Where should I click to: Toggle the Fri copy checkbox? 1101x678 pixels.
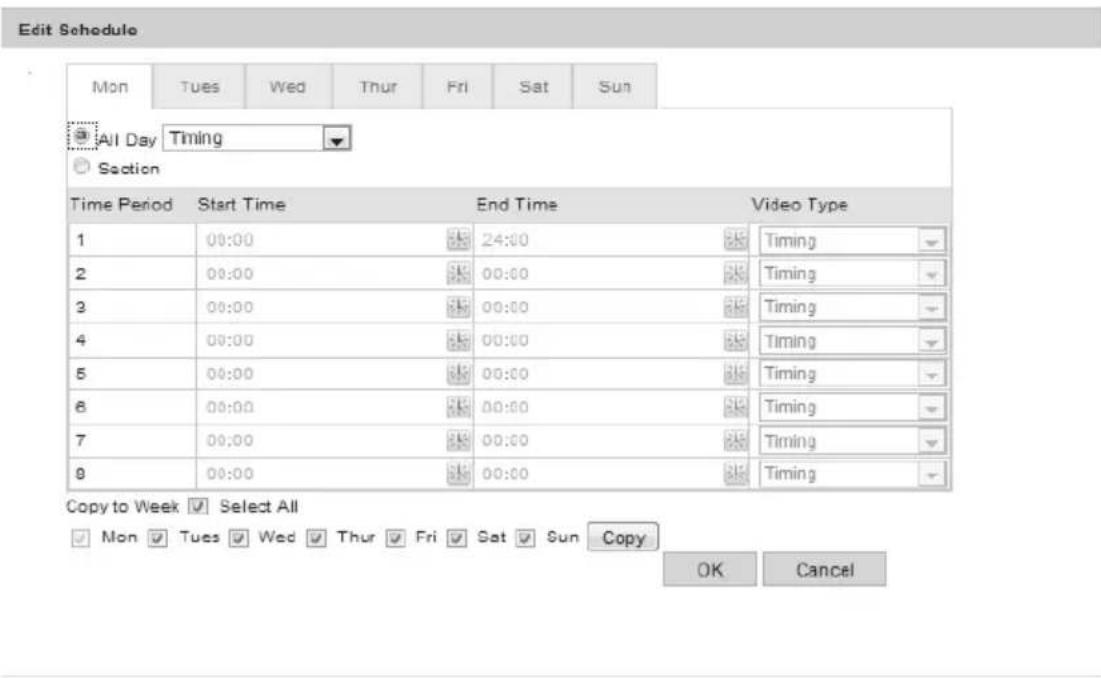(x=396, y=538)
